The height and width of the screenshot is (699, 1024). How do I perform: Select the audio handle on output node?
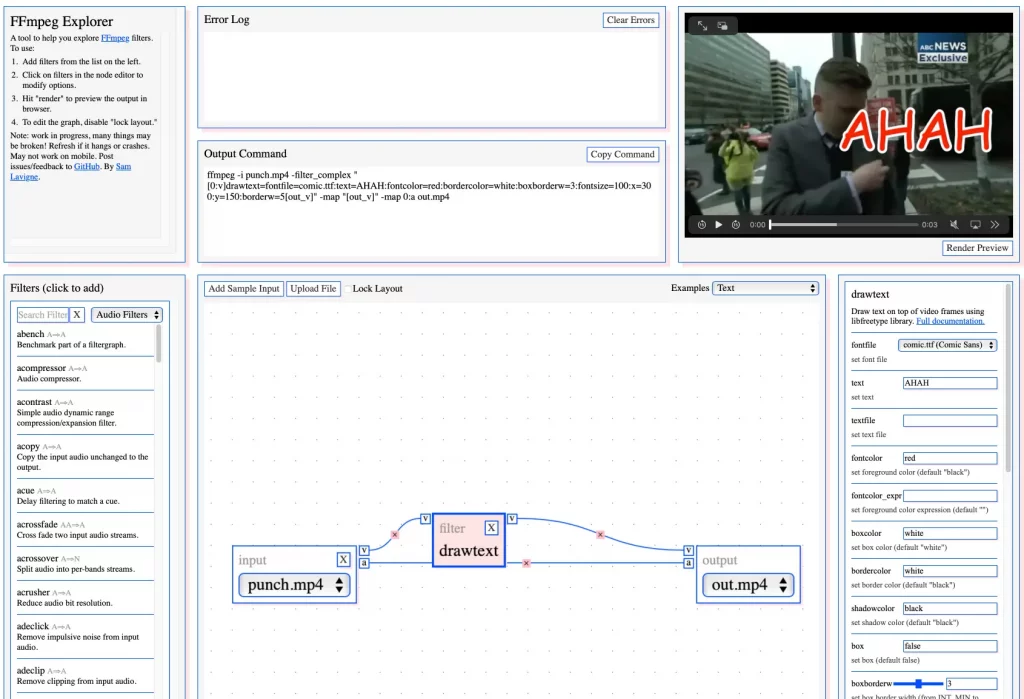click(688, 563)
